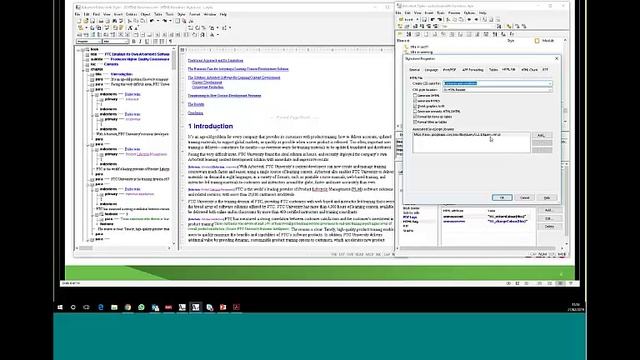Follow the The Results link in document
The width and height of the screenshot is (640, 360).
coord(196,104)
